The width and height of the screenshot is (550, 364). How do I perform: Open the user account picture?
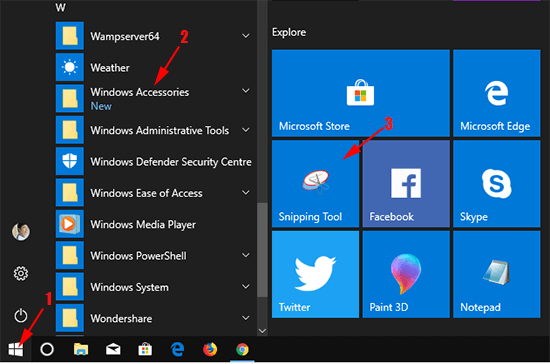pos(21,231)
